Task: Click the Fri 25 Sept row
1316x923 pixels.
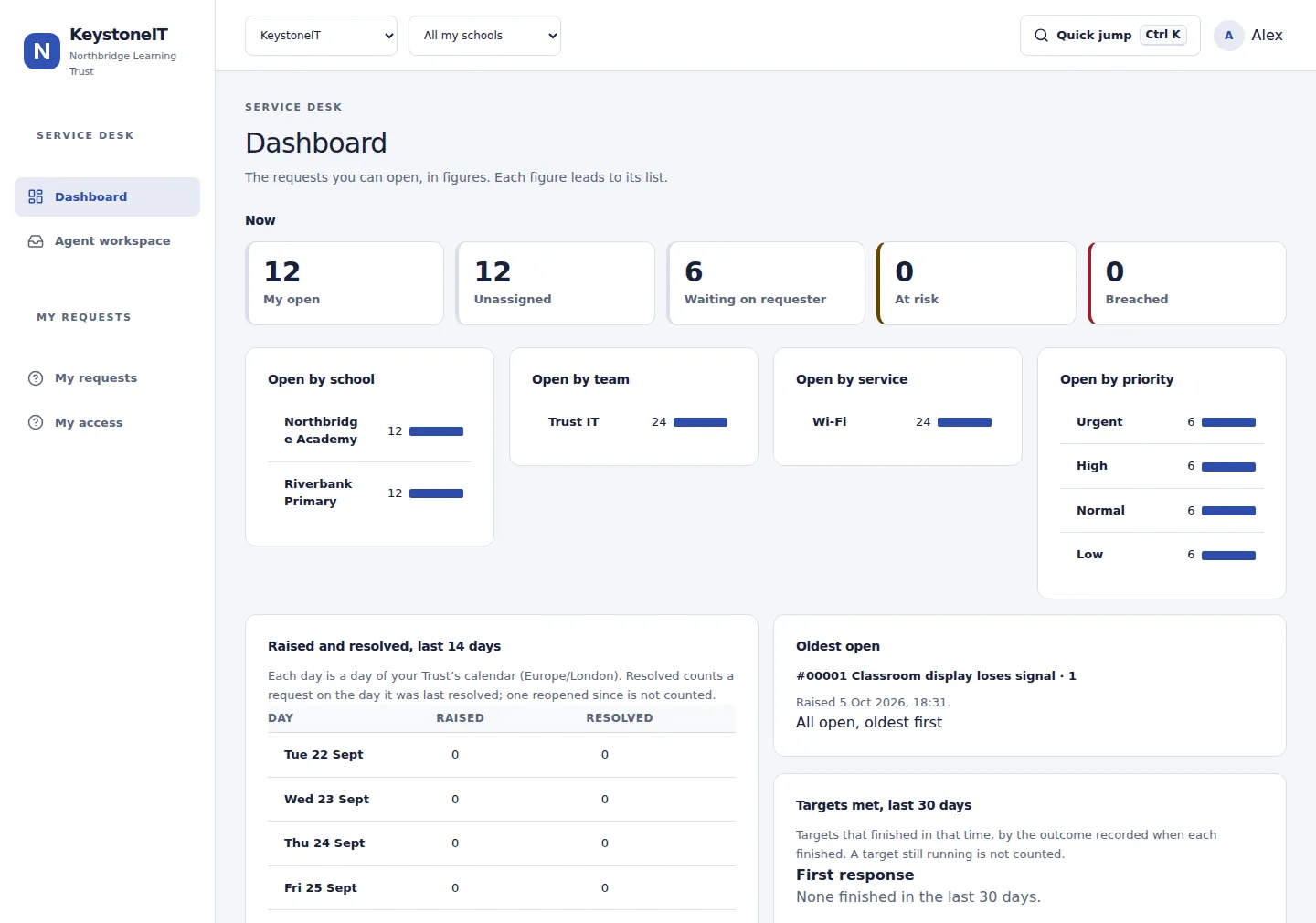Action: click(502, 888)
